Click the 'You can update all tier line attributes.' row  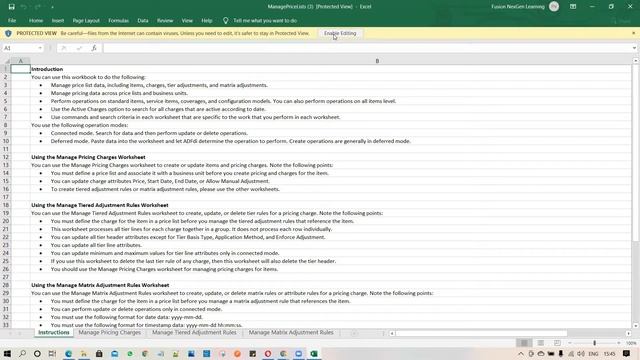(x=96, y=245)
